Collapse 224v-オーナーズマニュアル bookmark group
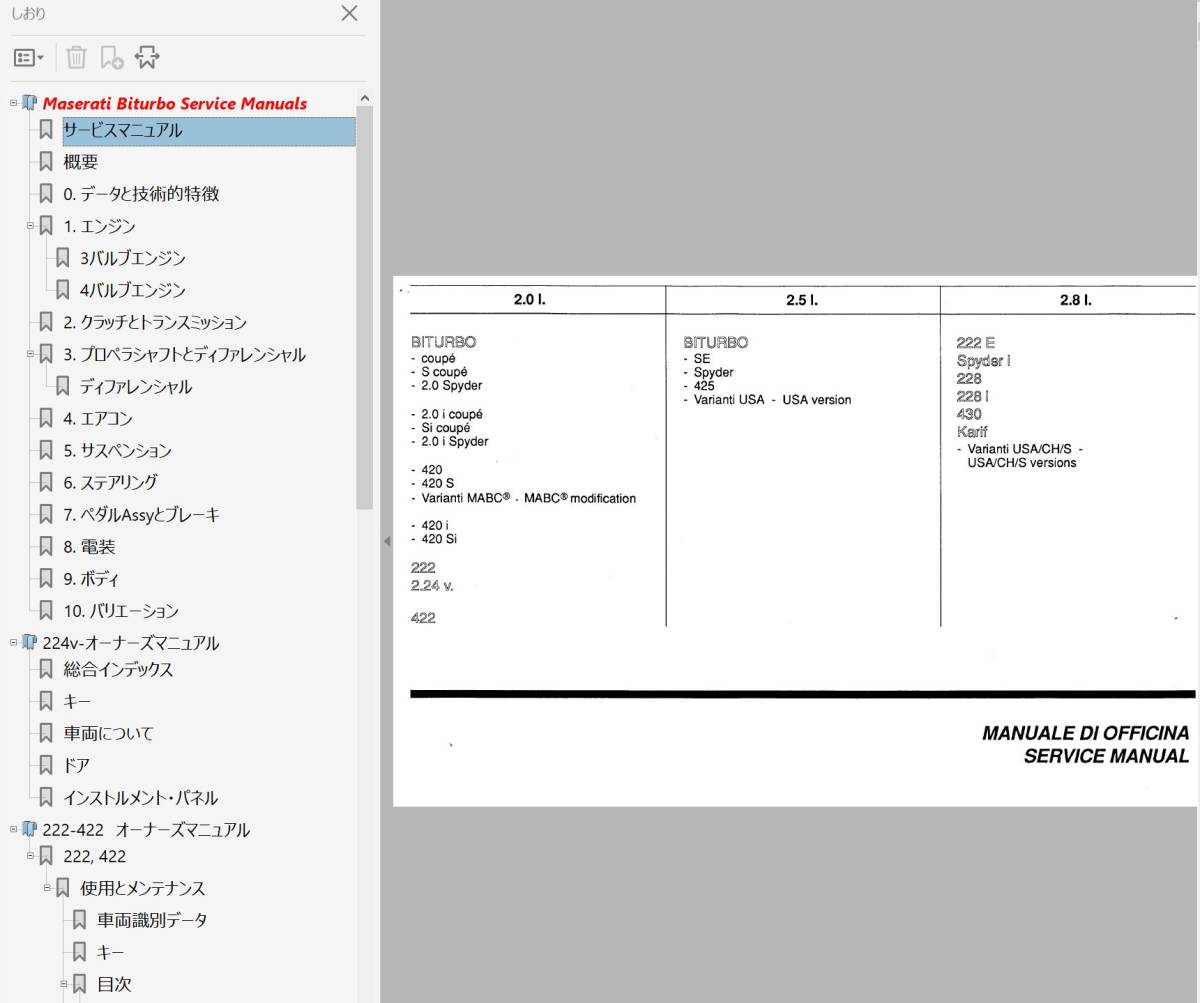Viewport: 1200px width, 1003px height. (x=14, y=643)
